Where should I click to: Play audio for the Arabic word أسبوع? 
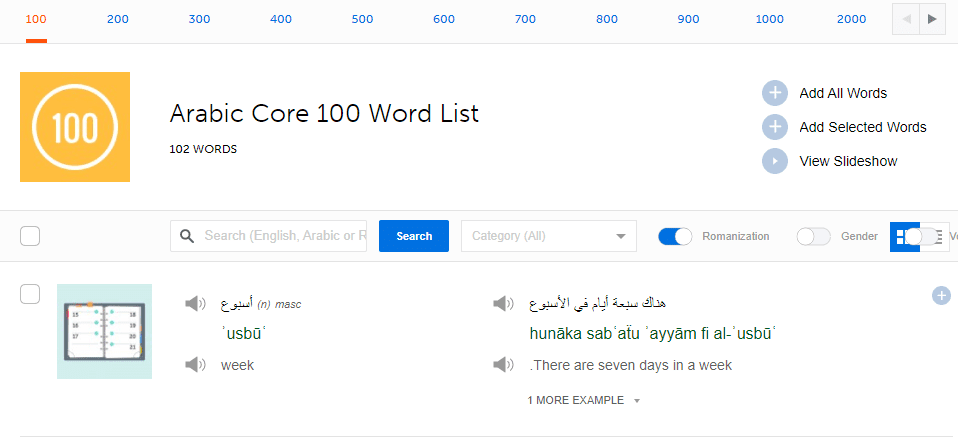click(x=195, y=304)
